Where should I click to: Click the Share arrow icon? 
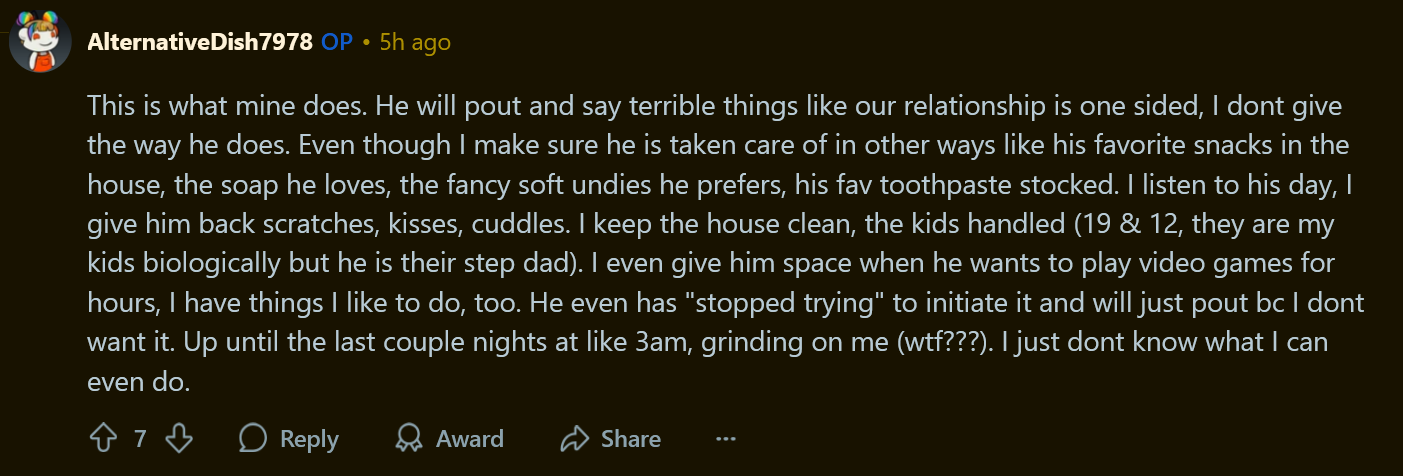[x=574, y=438]
